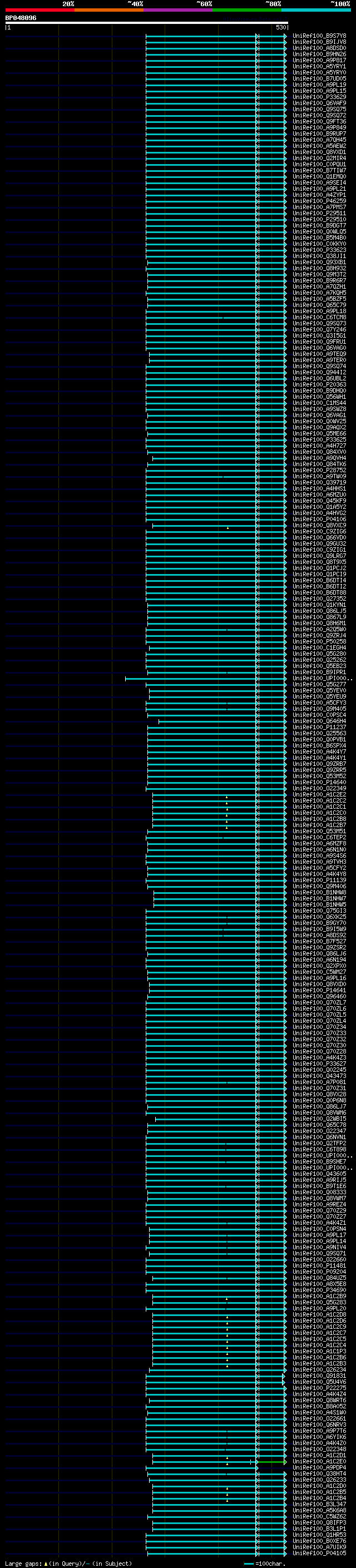Click the UniRef100_C0PQU1 label
356x1568 pixels.
point(319,164)
